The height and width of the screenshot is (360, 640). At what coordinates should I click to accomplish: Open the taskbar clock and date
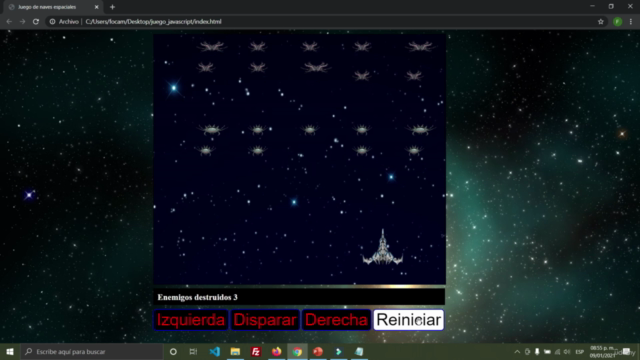tap(602, 352)
